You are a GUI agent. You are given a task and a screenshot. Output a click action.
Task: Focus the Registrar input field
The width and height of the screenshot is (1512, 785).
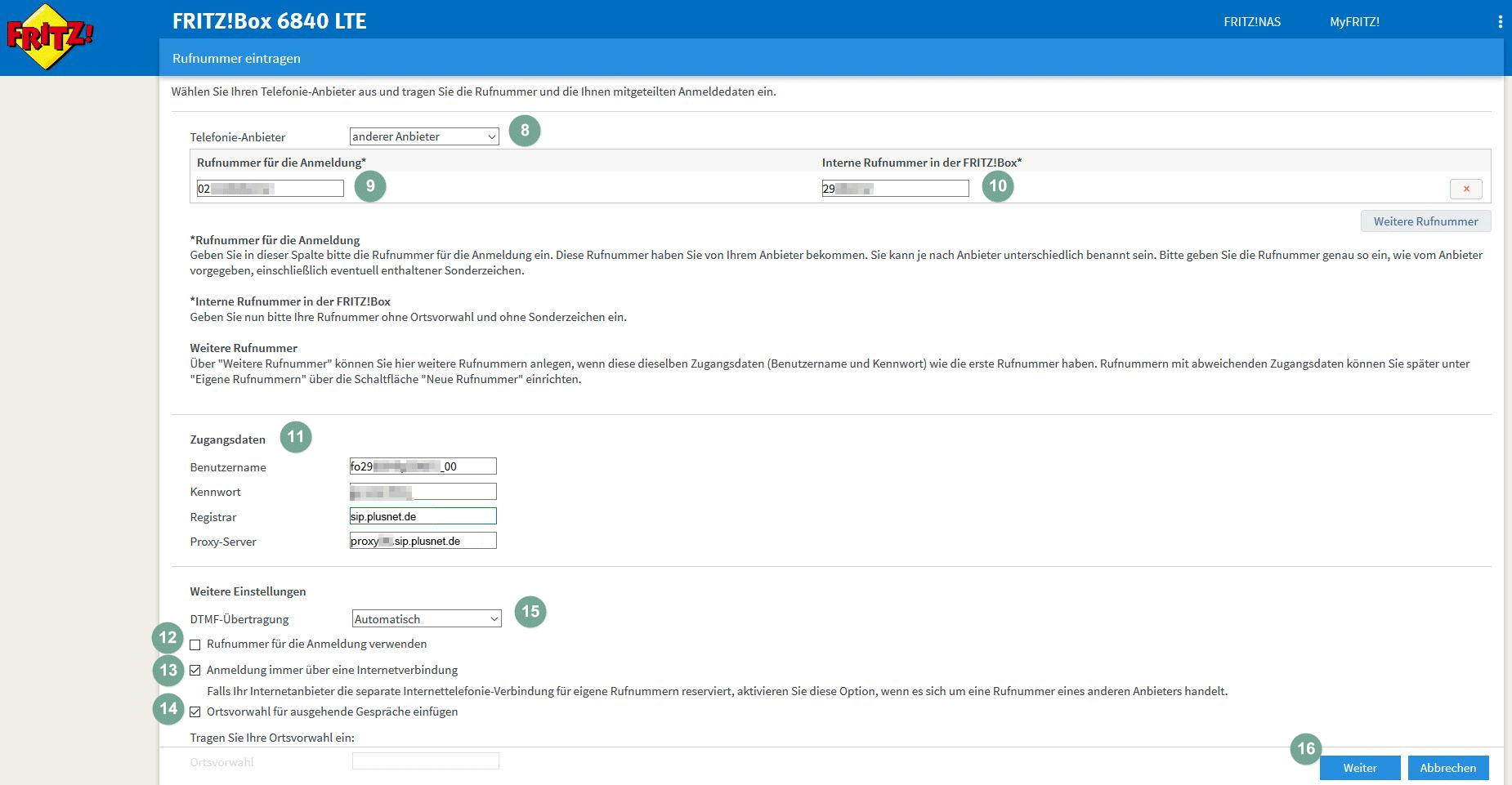click(423, 516)
